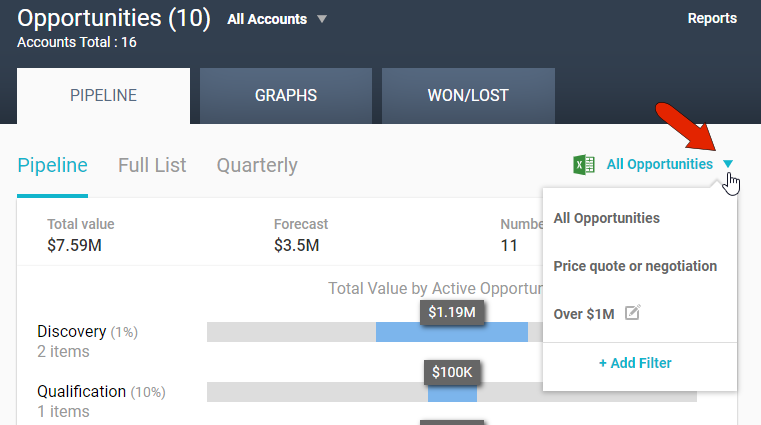Viewport: 761px width, 425px height.
Task: Switch to the Quarterly view
Action: click(x=257, y=165)
